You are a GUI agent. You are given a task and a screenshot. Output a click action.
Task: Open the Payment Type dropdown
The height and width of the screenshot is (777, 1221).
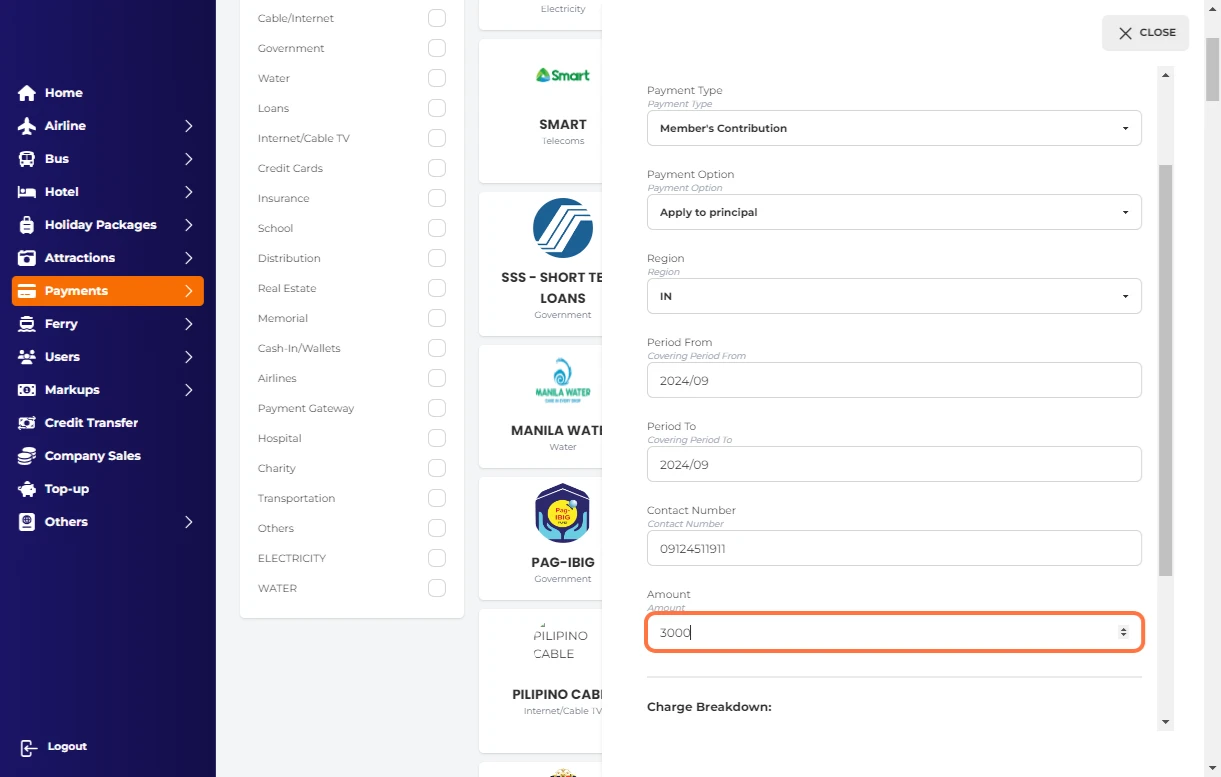pyautogui.click(x=893, y=128)
